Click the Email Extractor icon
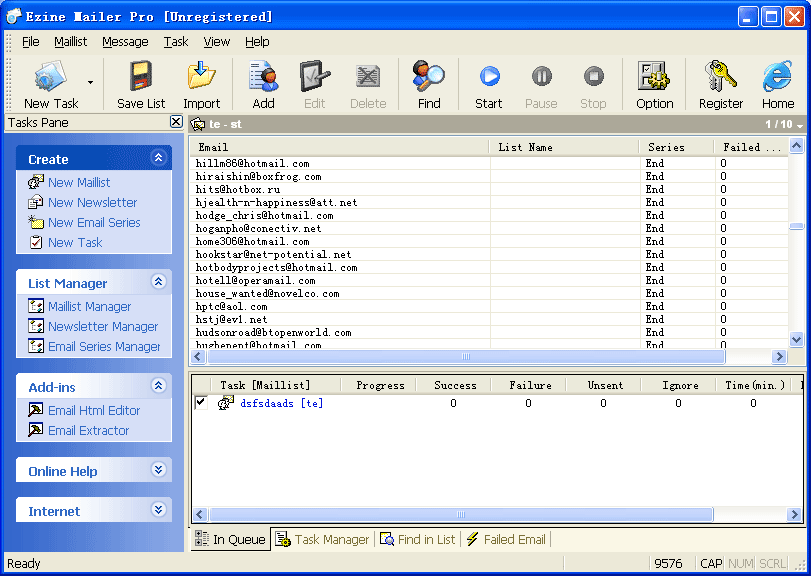 [x=36, y=430]
